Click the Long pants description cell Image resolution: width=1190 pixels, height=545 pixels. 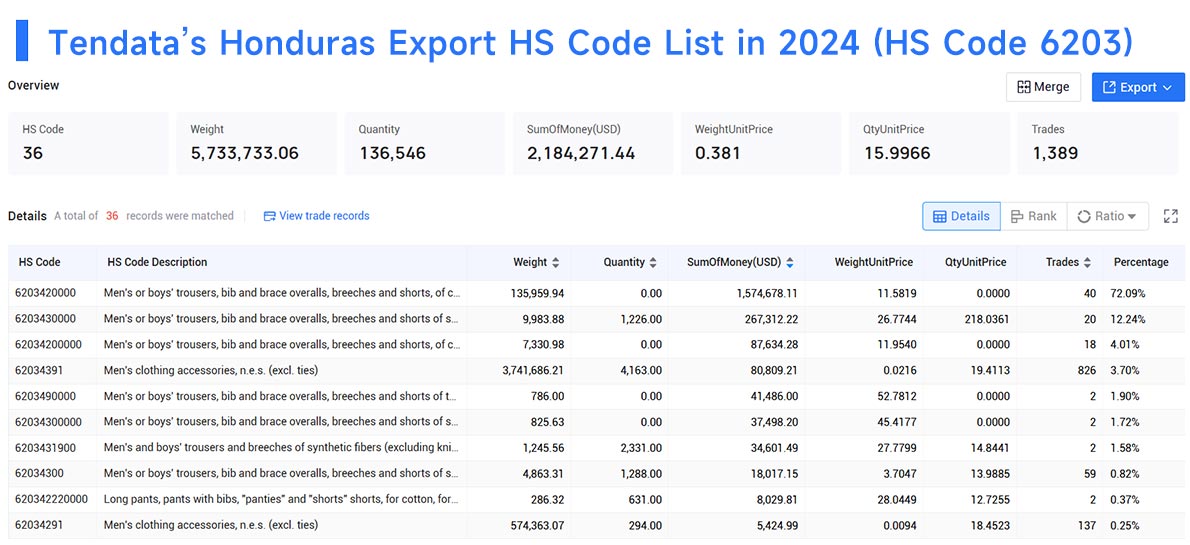point(282,499)
